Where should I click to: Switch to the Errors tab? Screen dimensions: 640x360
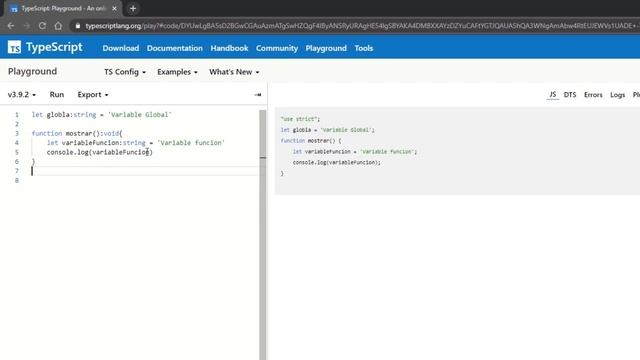[593, 95]
